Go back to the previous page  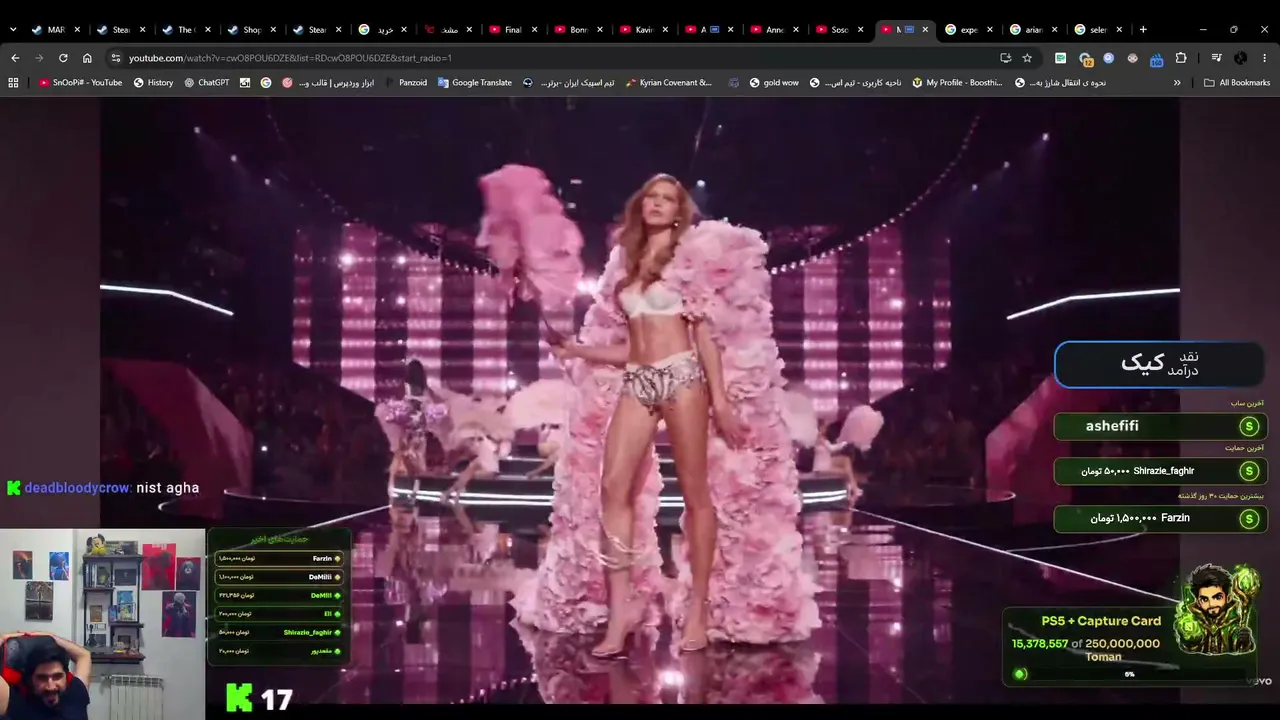click(x=15, y=58)
